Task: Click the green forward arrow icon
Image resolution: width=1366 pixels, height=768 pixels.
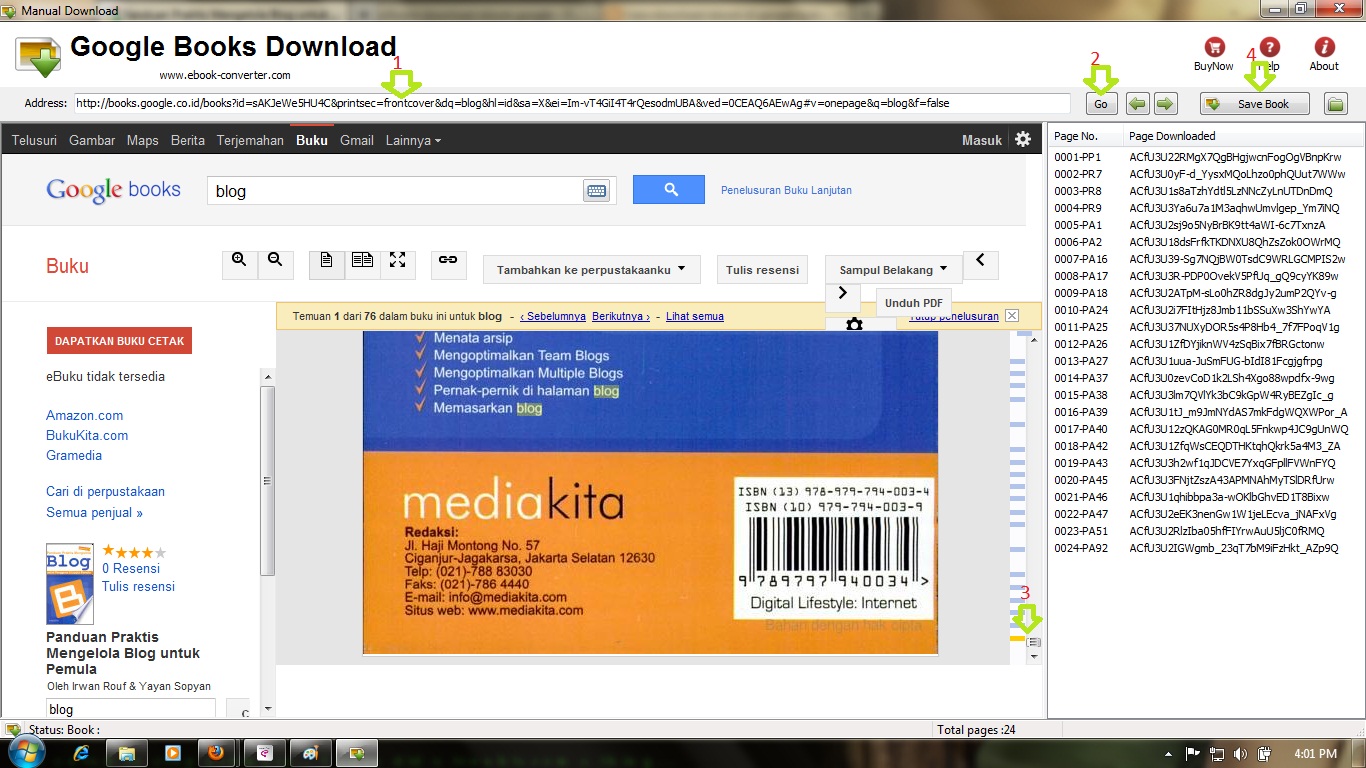Action: click(1165, 104)
